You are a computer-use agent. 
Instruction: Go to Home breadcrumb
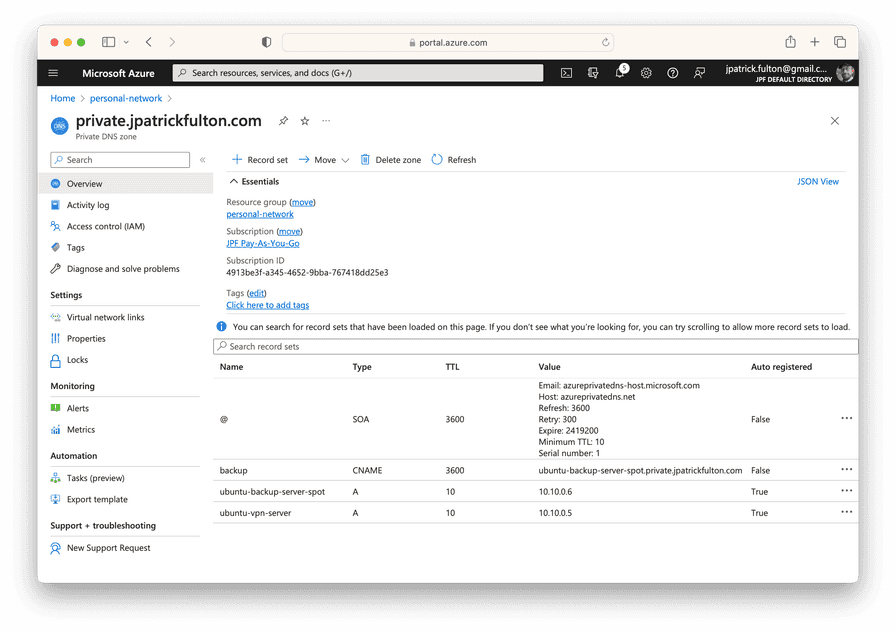pyautogui.click(x=63, y=98)
